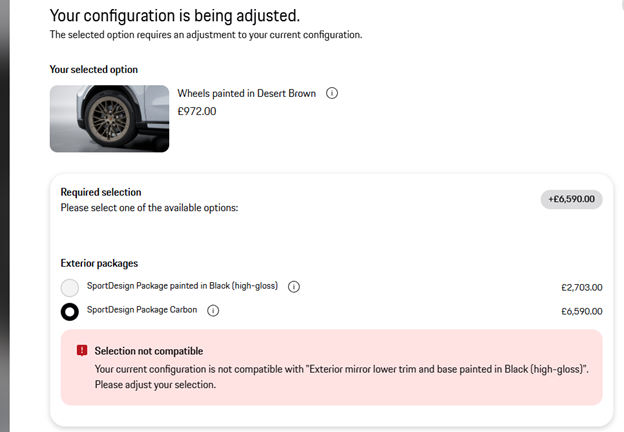Click the £6,590.00 price of the Carbon package
This screenshot has height=432, width=624.
582,311
